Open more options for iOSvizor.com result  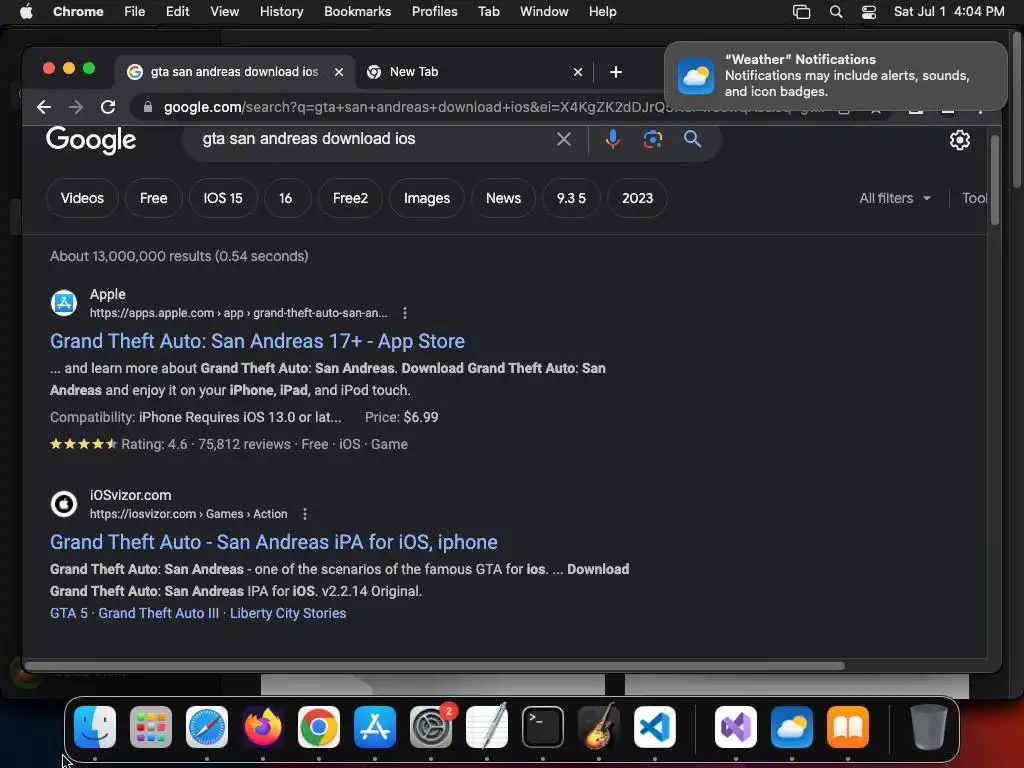[x=305, y=514]
